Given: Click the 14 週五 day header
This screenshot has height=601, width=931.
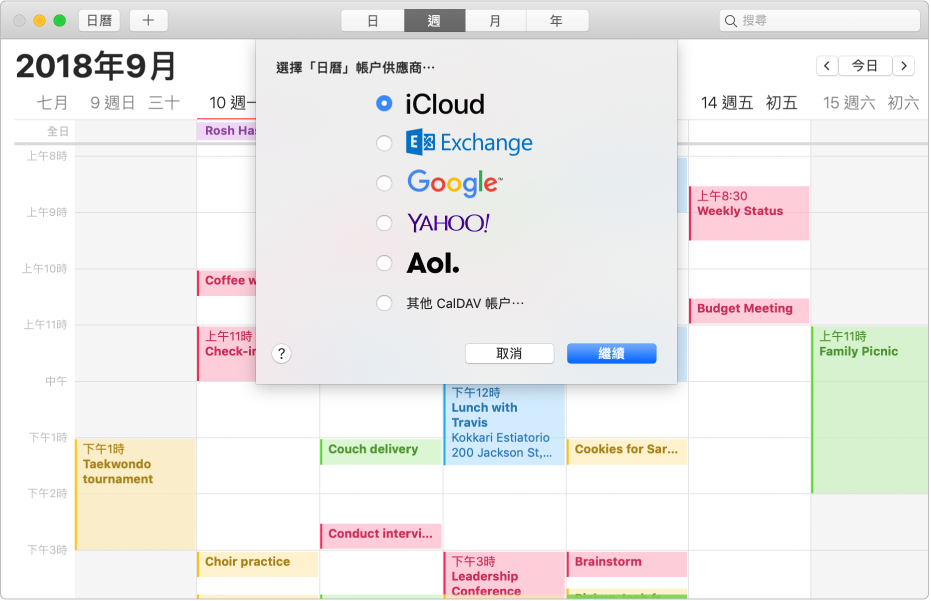Looking at the screenshot, I should click(x=749, y=103).
